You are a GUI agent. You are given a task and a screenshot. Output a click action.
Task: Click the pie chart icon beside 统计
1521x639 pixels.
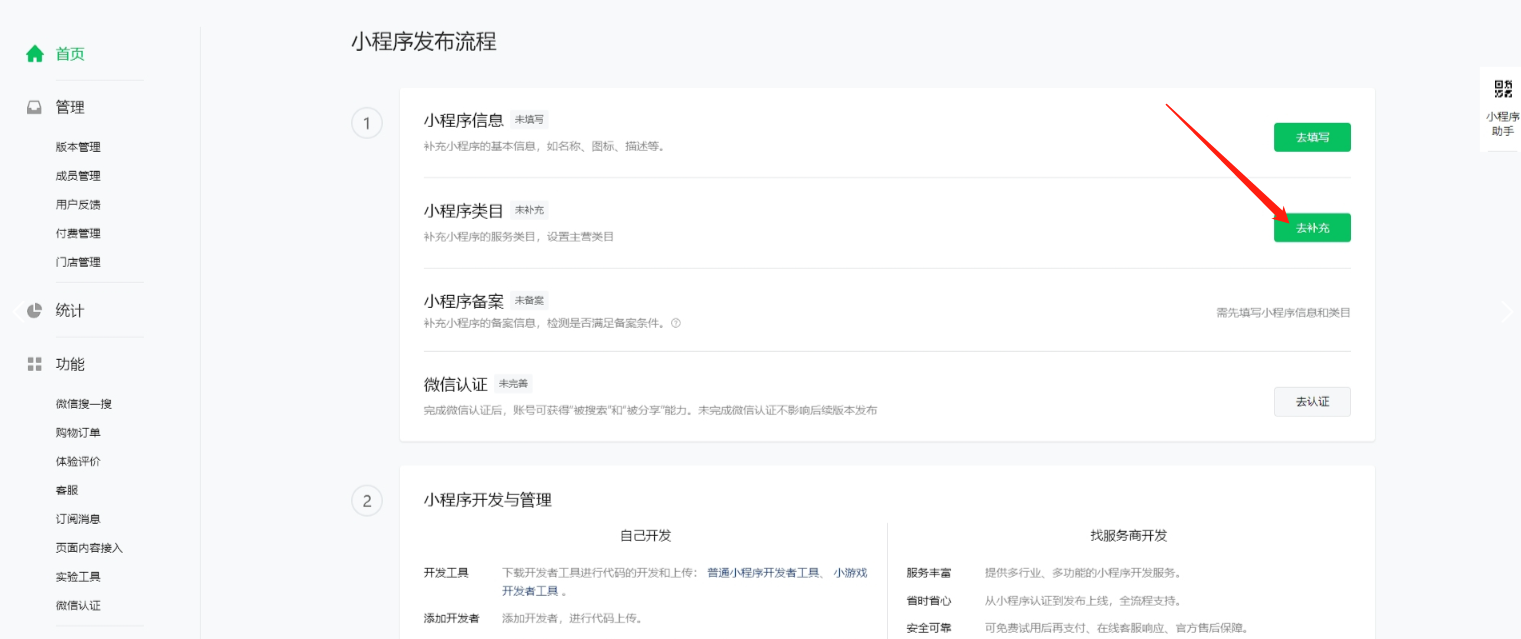click(35, 311)
